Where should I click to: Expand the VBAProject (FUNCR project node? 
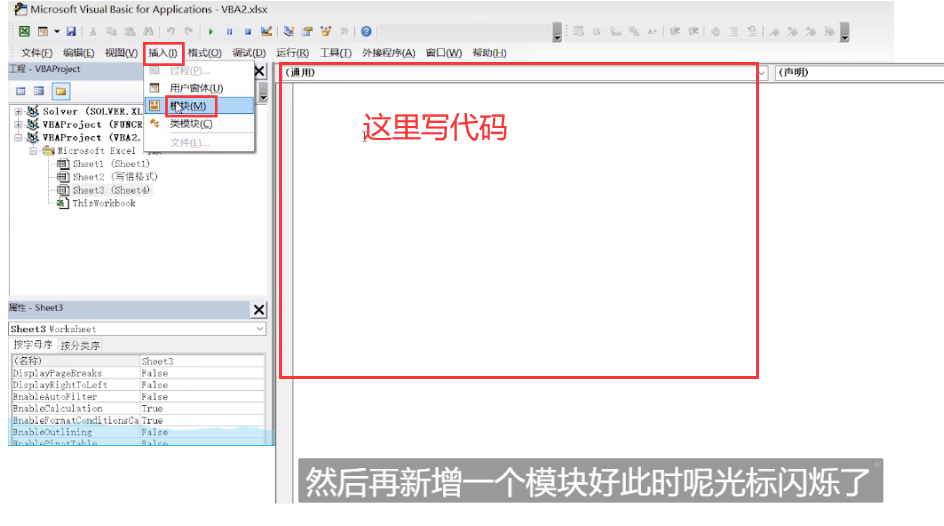pos(18,125)
